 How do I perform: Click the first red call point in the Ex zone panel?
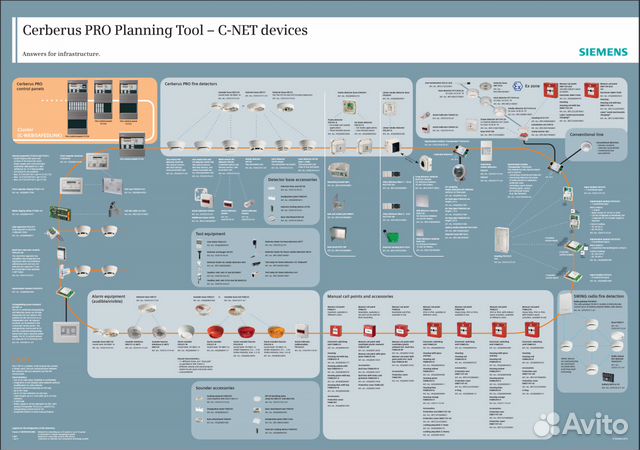tap(550, 90)
